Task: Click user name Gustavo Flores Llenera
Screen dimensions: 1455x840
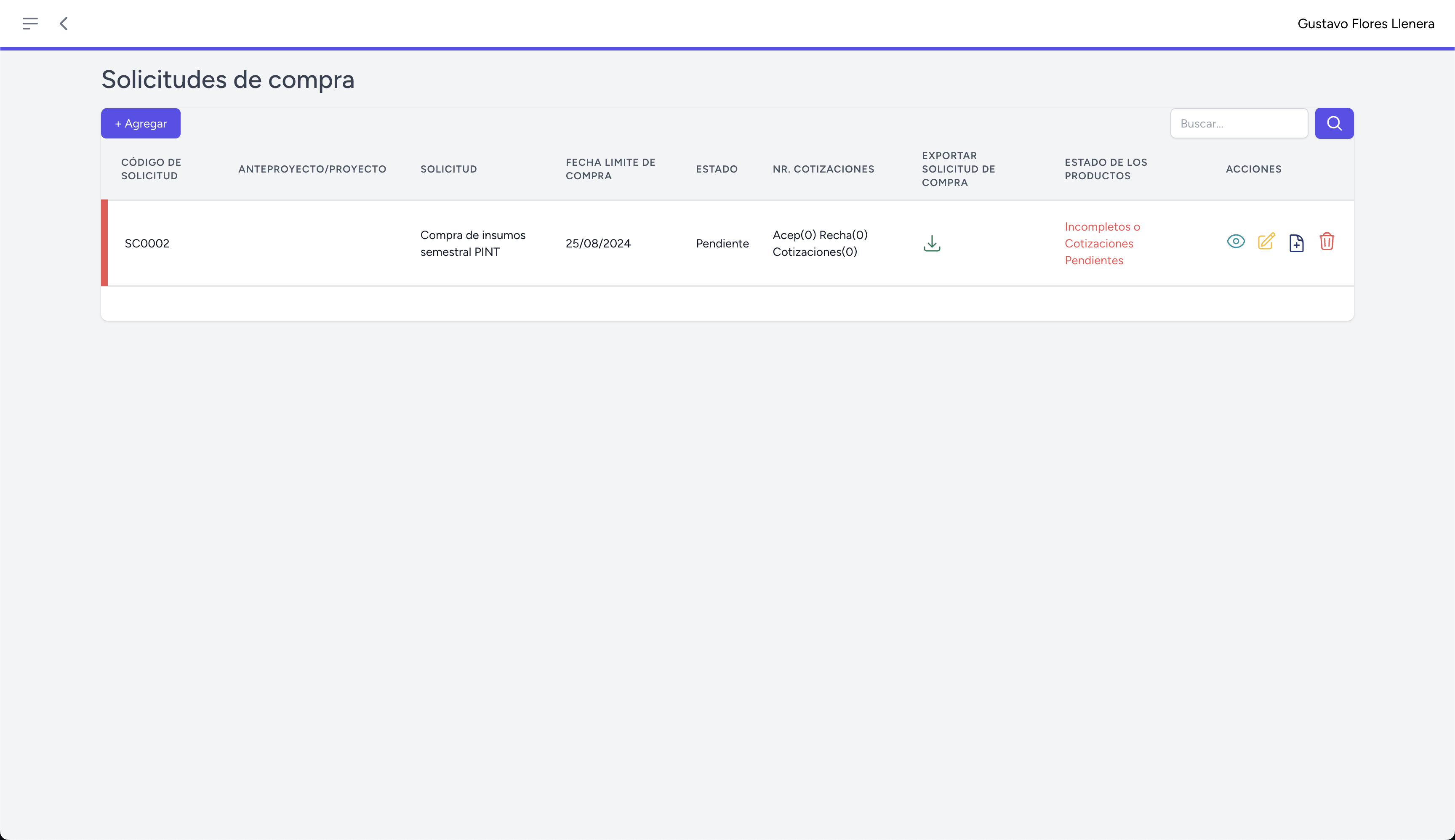Action: (1366, 24)
